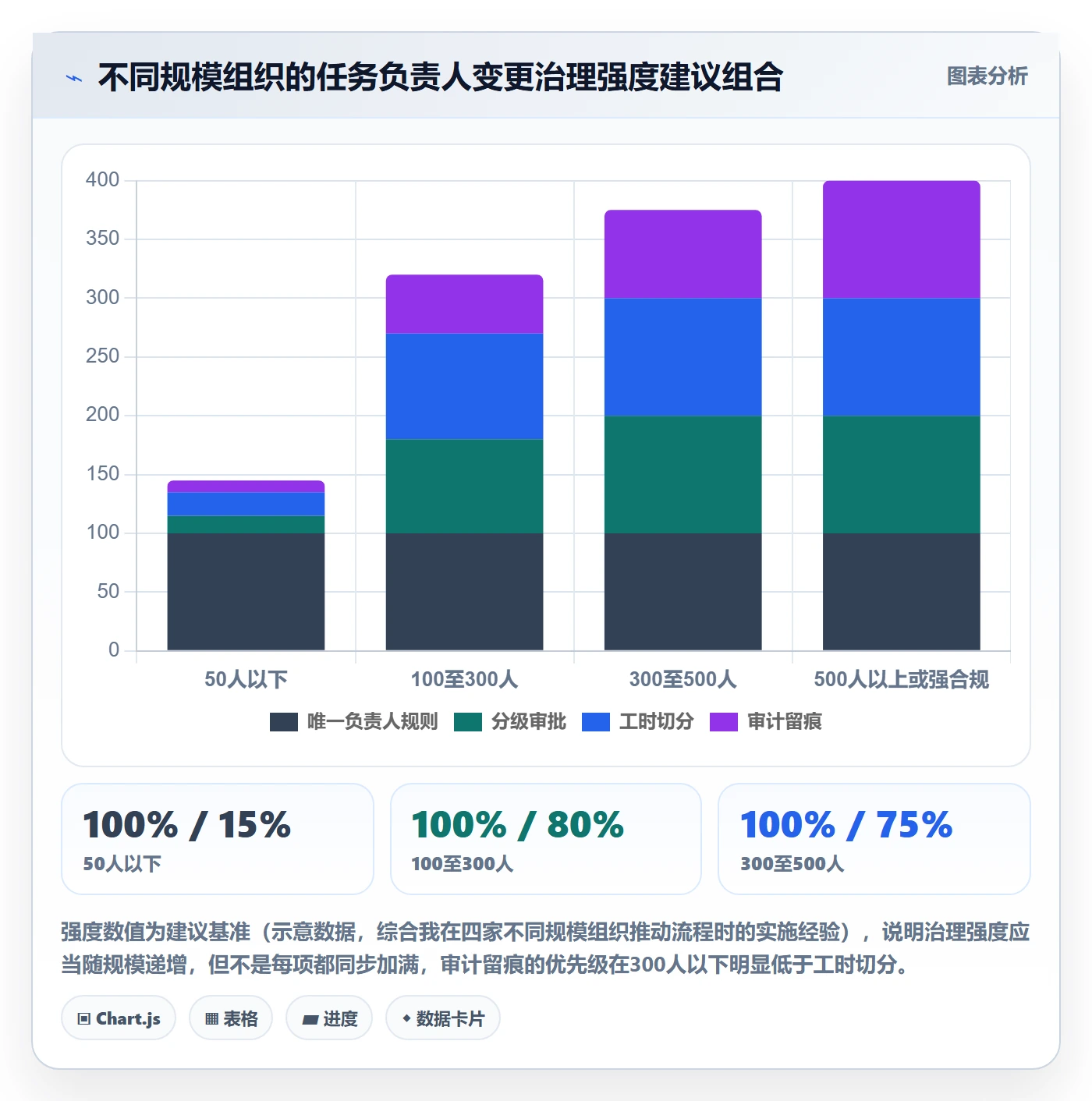Viewport: 1092px width, 1101px height.
Task: Click the dark base segment for 300至500人
Action: [683, 592]
